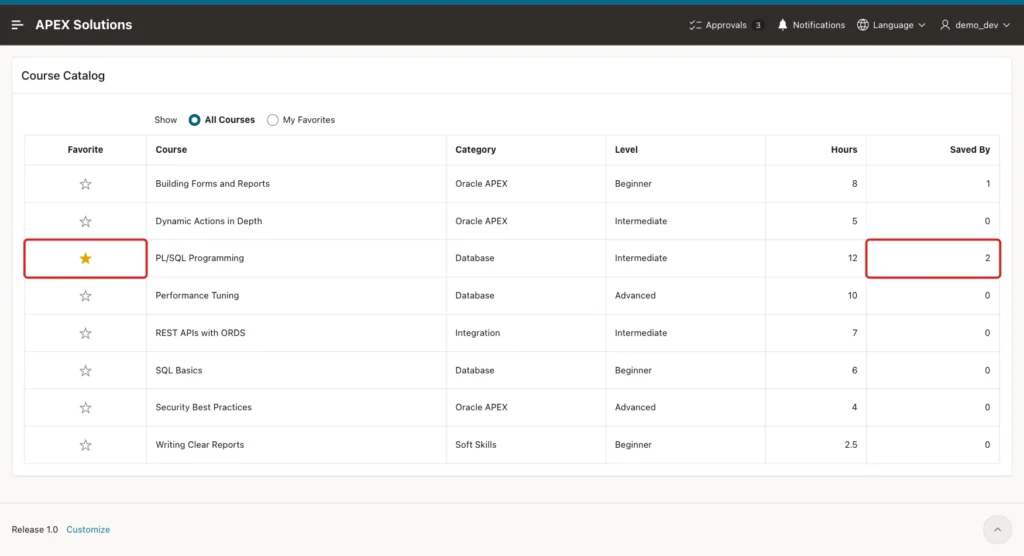This screenshot has height=556, width=1024.
Task: Click the Dynamic Actions in Depth course name
Action: click(208, 221)
